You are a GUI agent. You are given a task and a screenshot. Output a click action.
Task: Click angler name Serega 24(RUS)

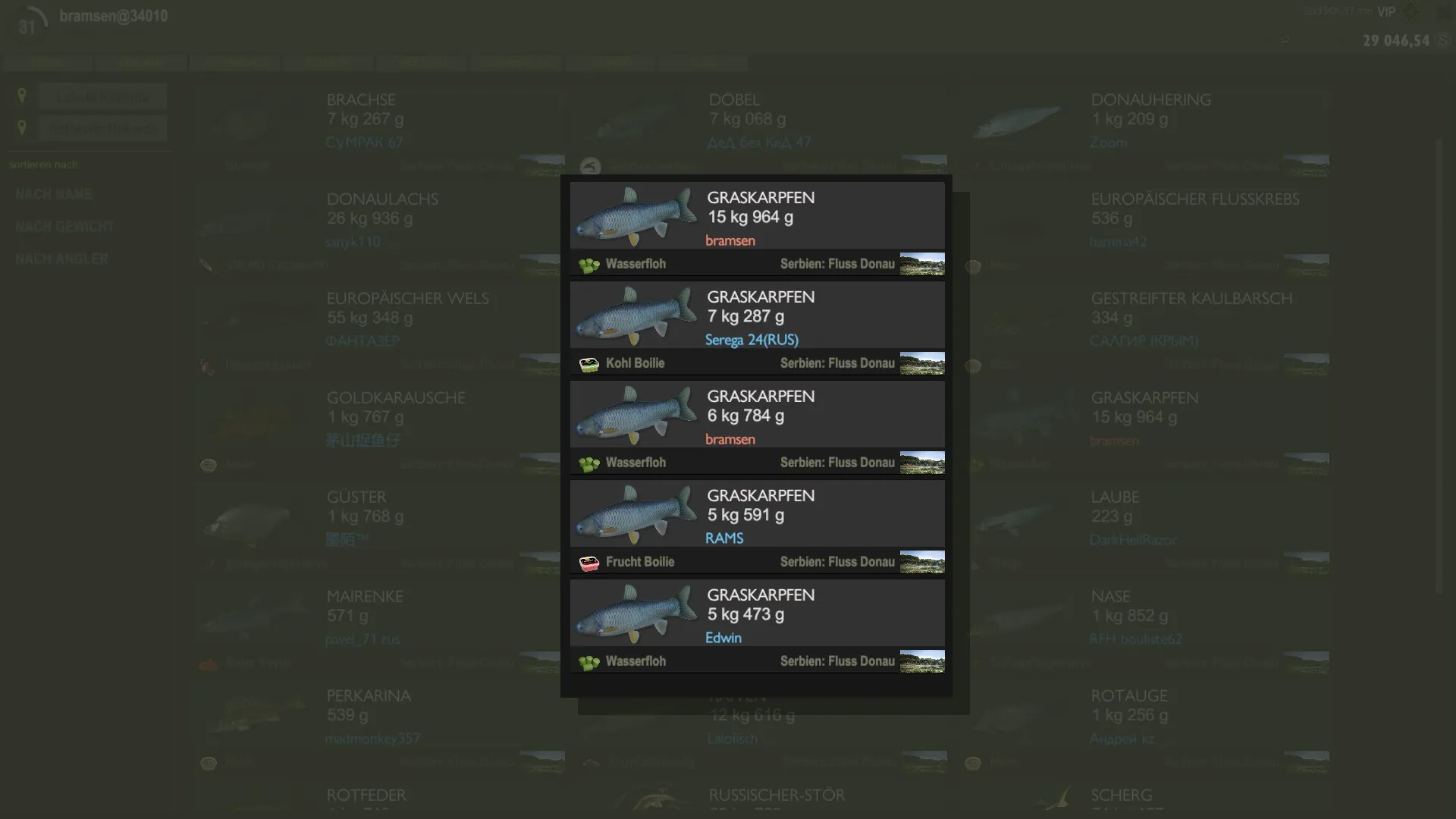(751, 340)
